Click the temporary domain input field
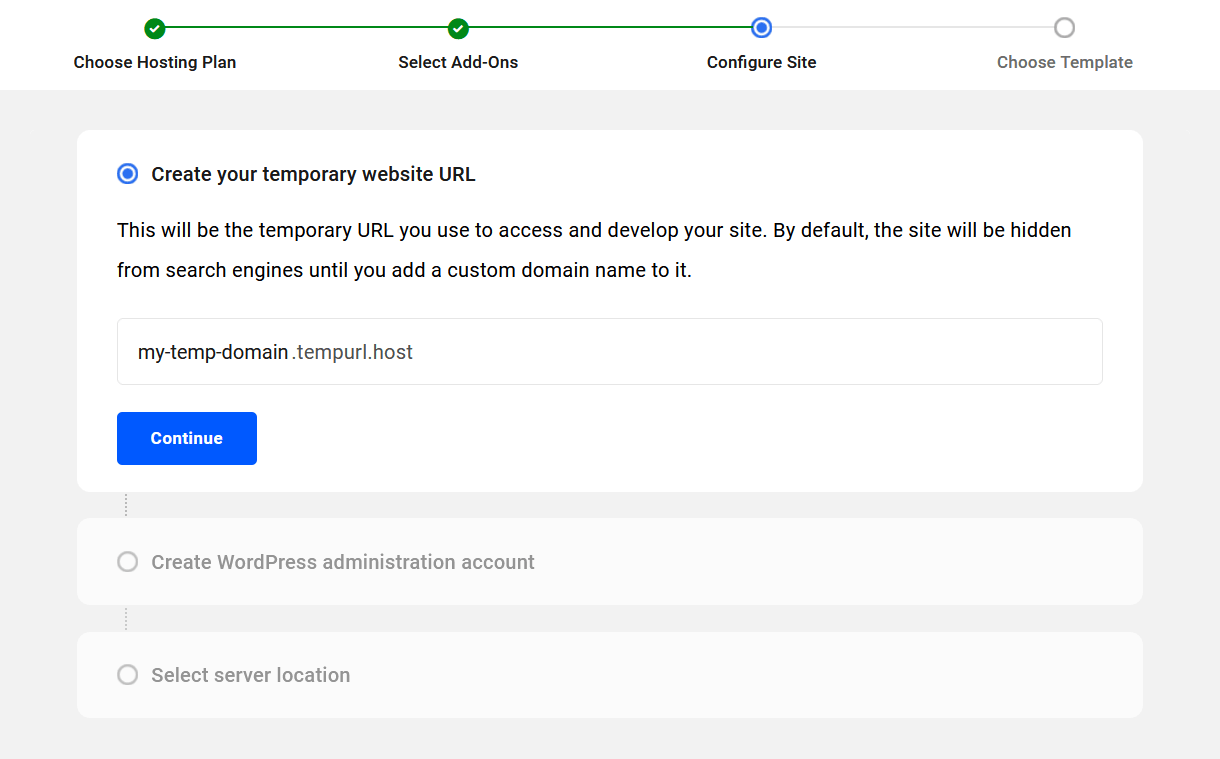1220x759 pixels. click(610, 352)
